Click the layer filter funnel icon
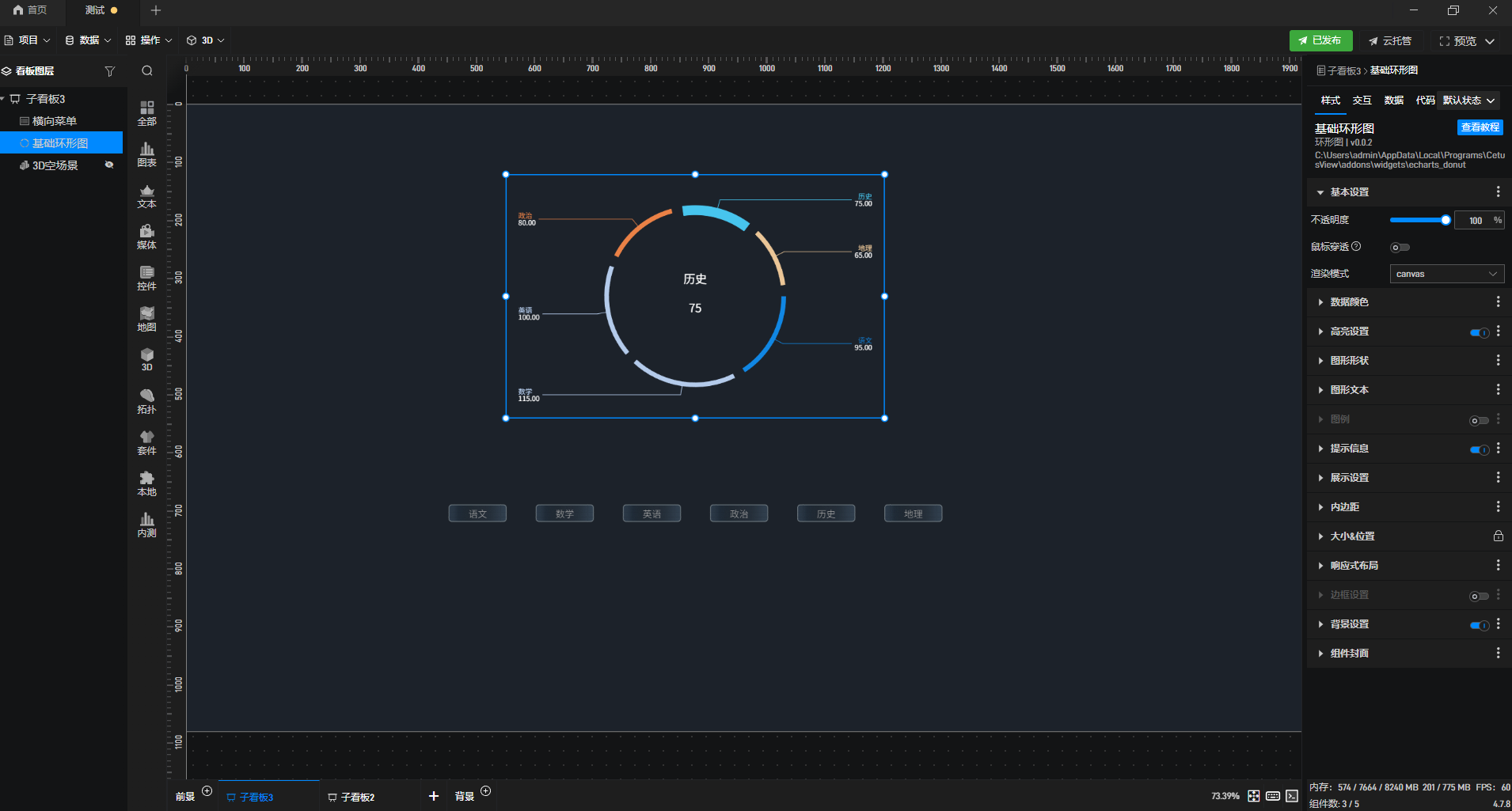Screen dimensions: 1512x811 110,71
